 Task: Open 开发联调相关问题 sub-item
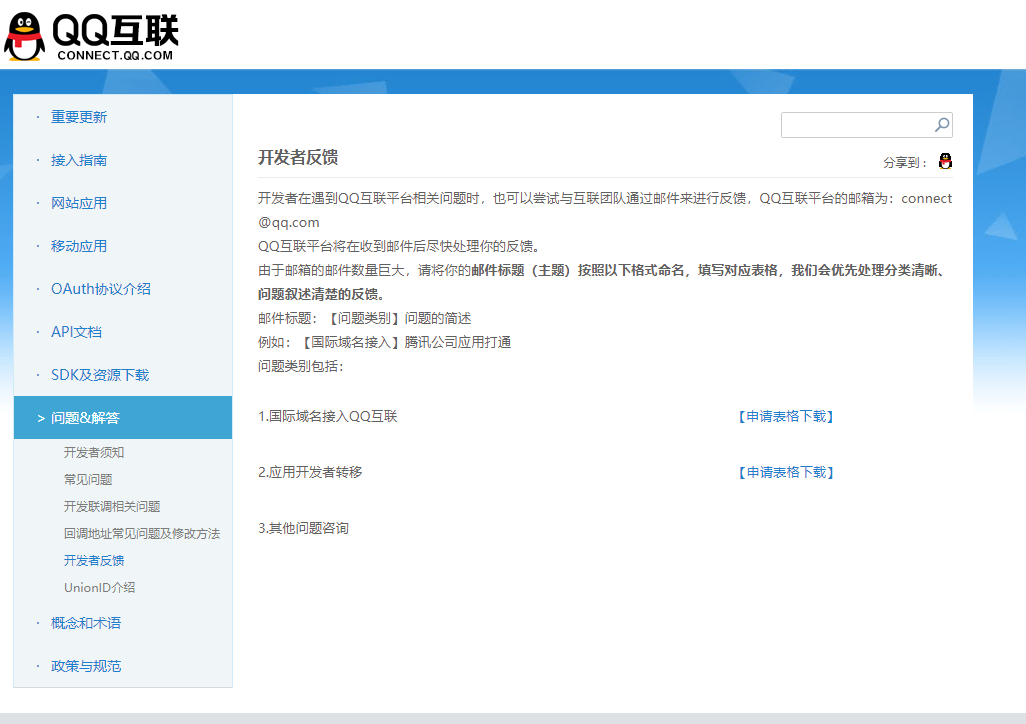point(112,506)
